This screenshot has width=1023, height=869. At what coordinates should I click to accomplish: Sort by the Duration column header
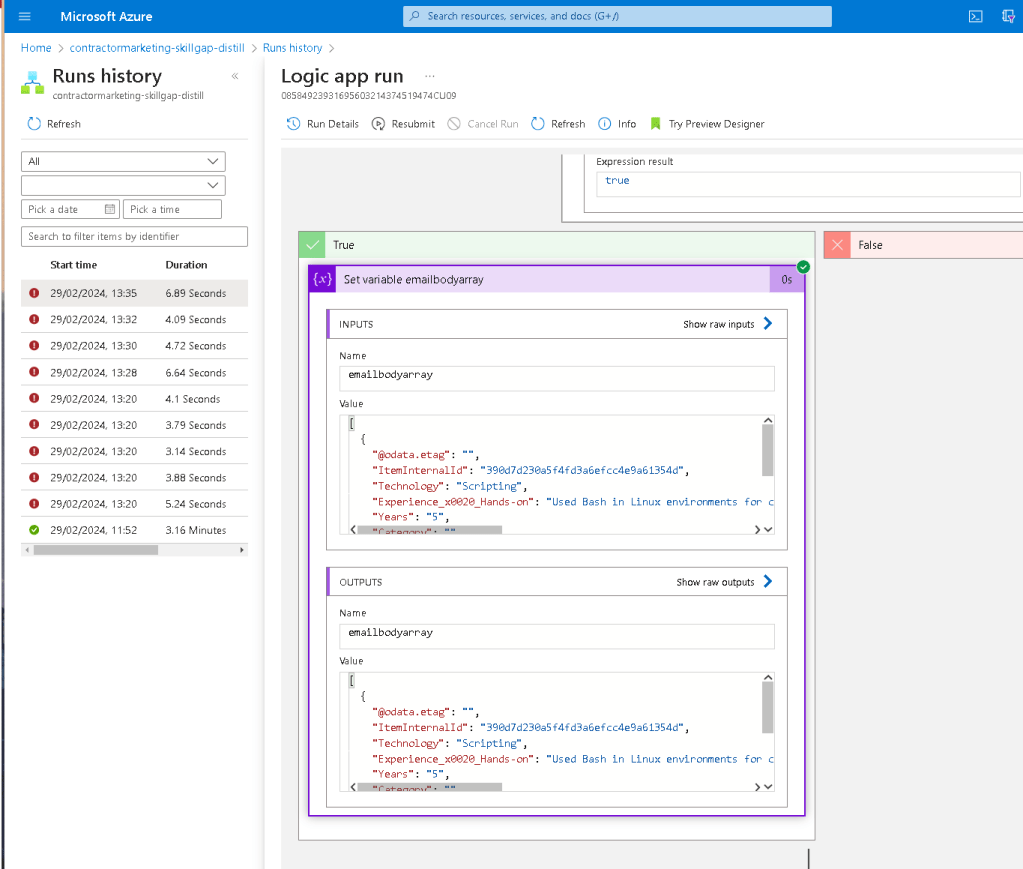[187, 265]
